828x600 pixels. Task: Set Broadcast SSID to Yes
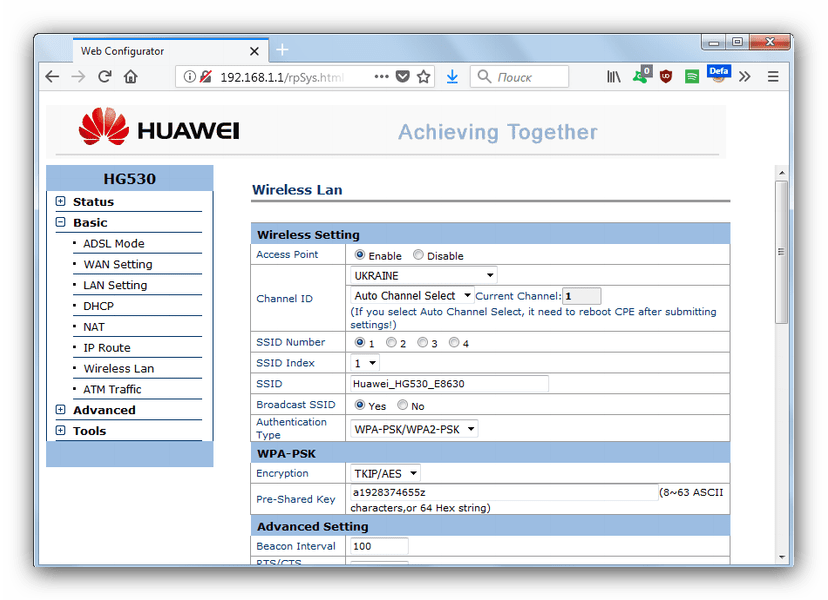click(x=360, y=405)
